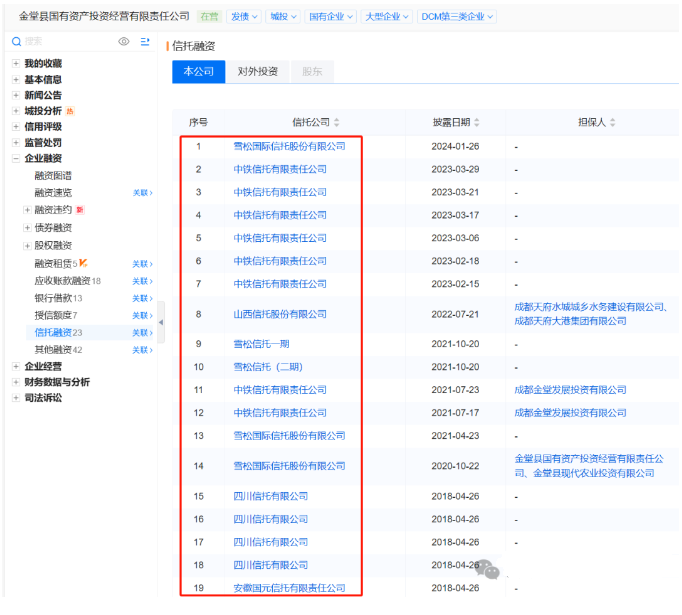This screenshot has height=615, width=682.
Task: Click the hot badge next to 城投分析
Action: 70,111
